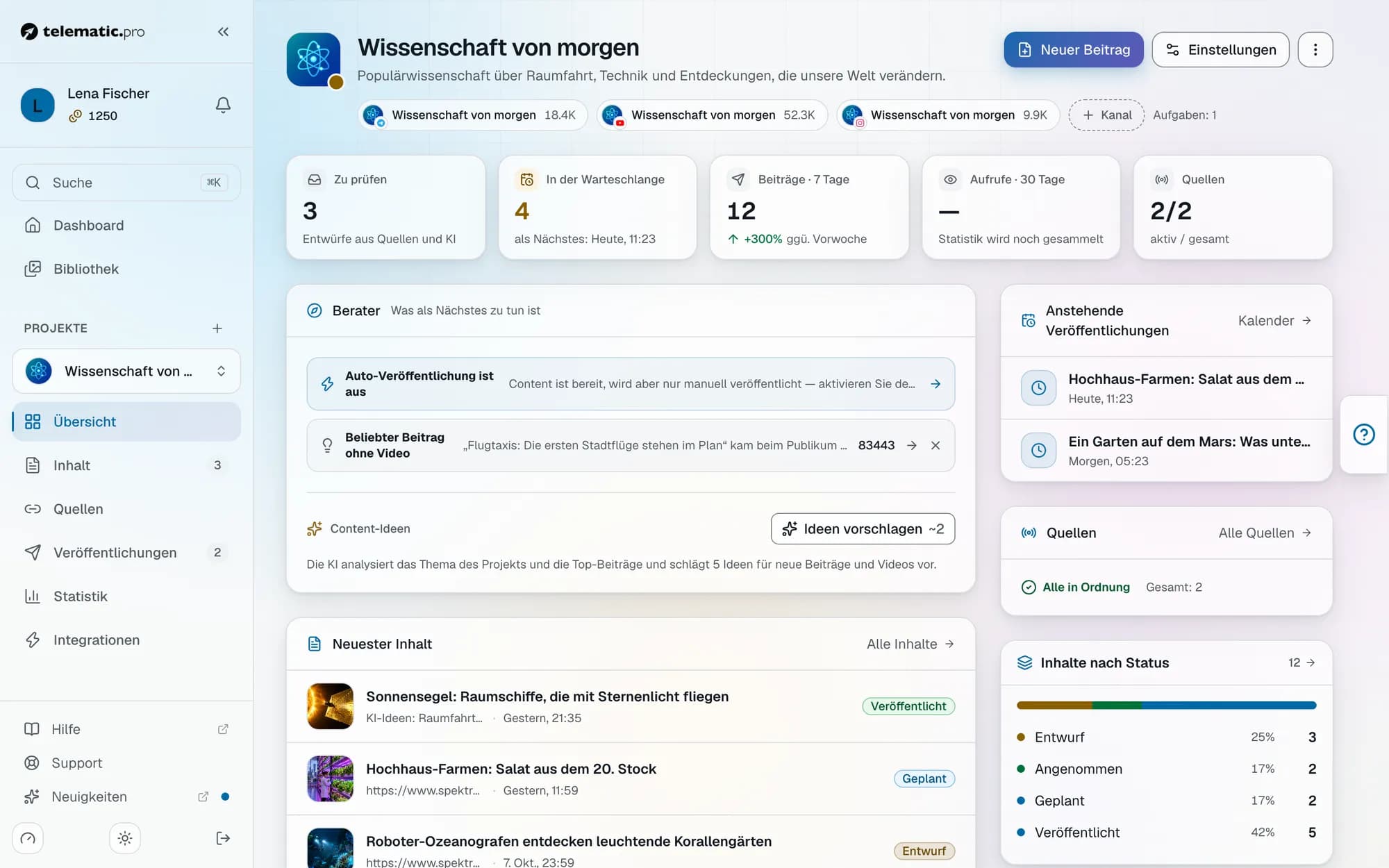1389x868 pixels.
Task: Open Statistik sidebar item
Action: [126, 596]
